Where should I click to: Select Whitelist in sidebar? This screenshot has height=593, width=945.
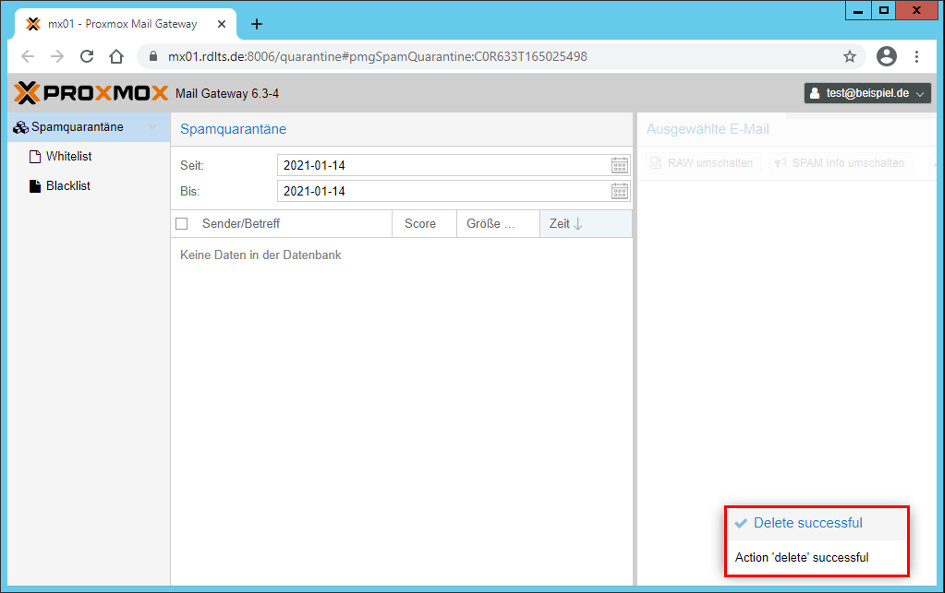coord(68,157)
